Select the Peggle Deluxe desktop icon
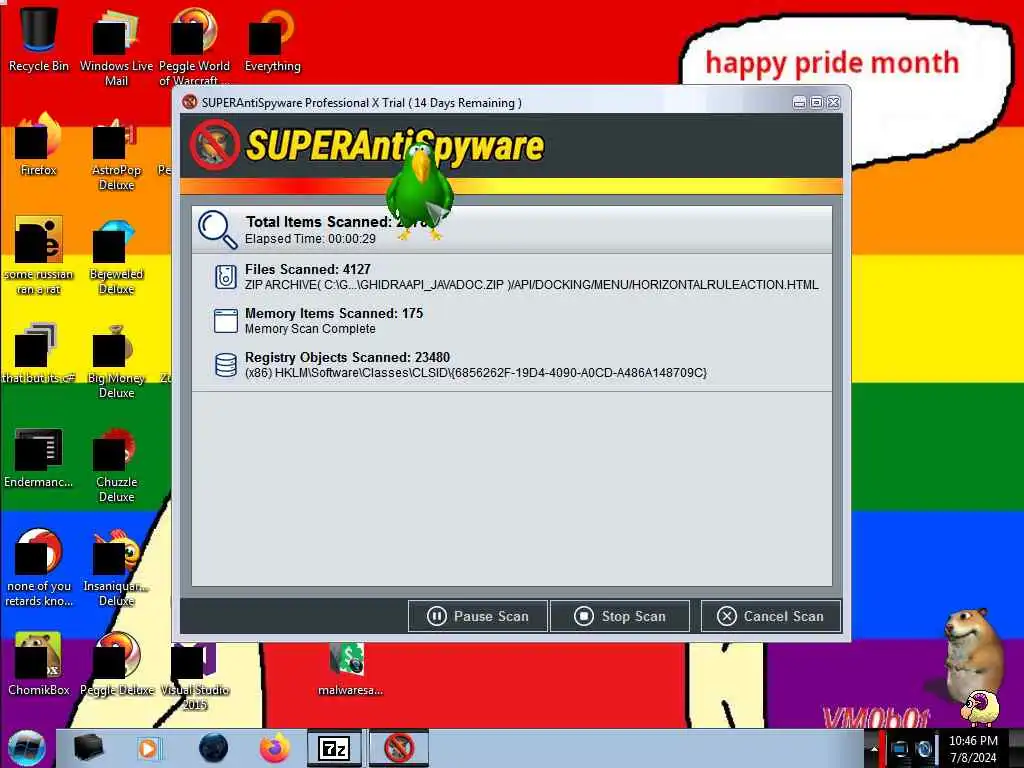 116,664
